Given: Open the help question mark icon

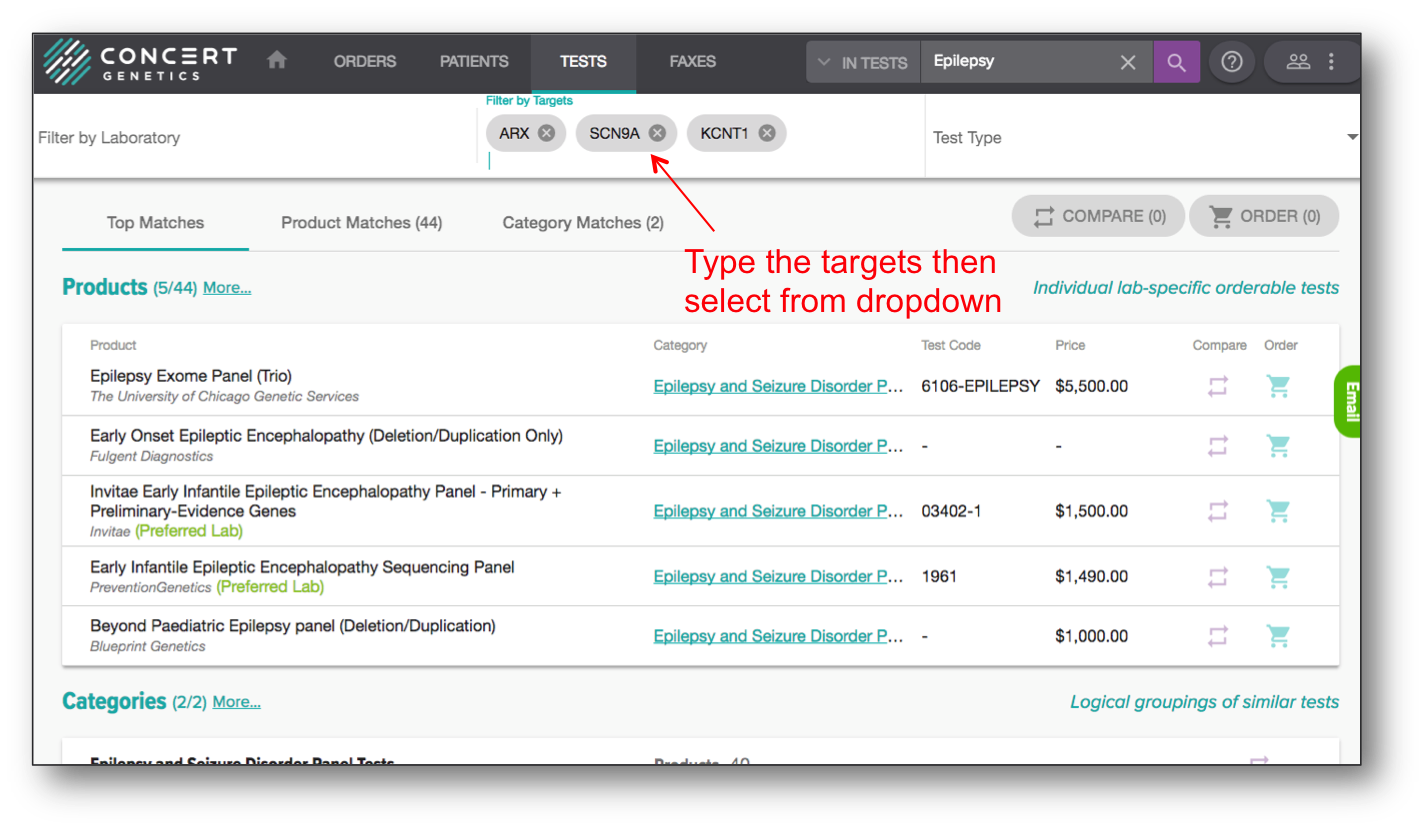Looking at the screenshot, I should [1232, 62].
